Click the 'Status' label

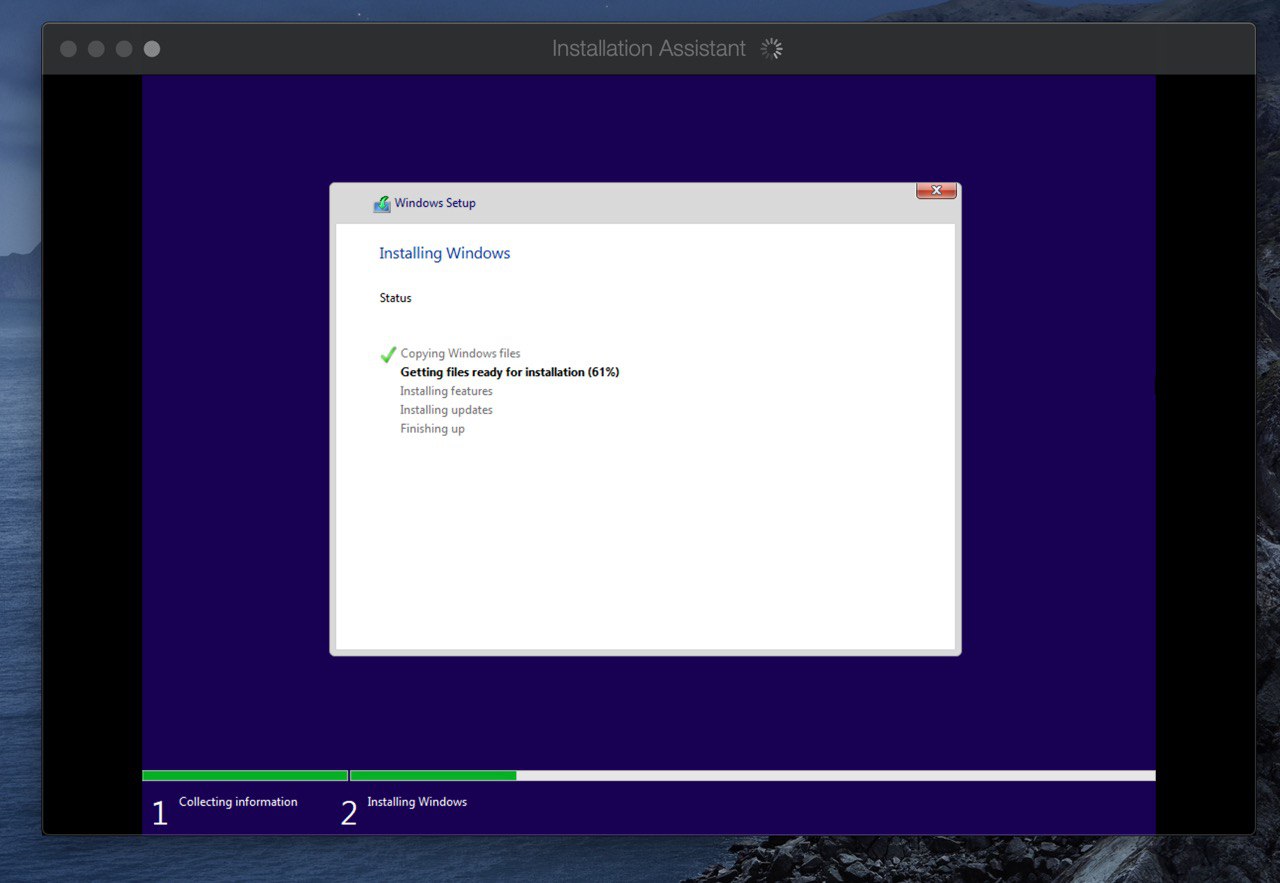tap(395, 298)
